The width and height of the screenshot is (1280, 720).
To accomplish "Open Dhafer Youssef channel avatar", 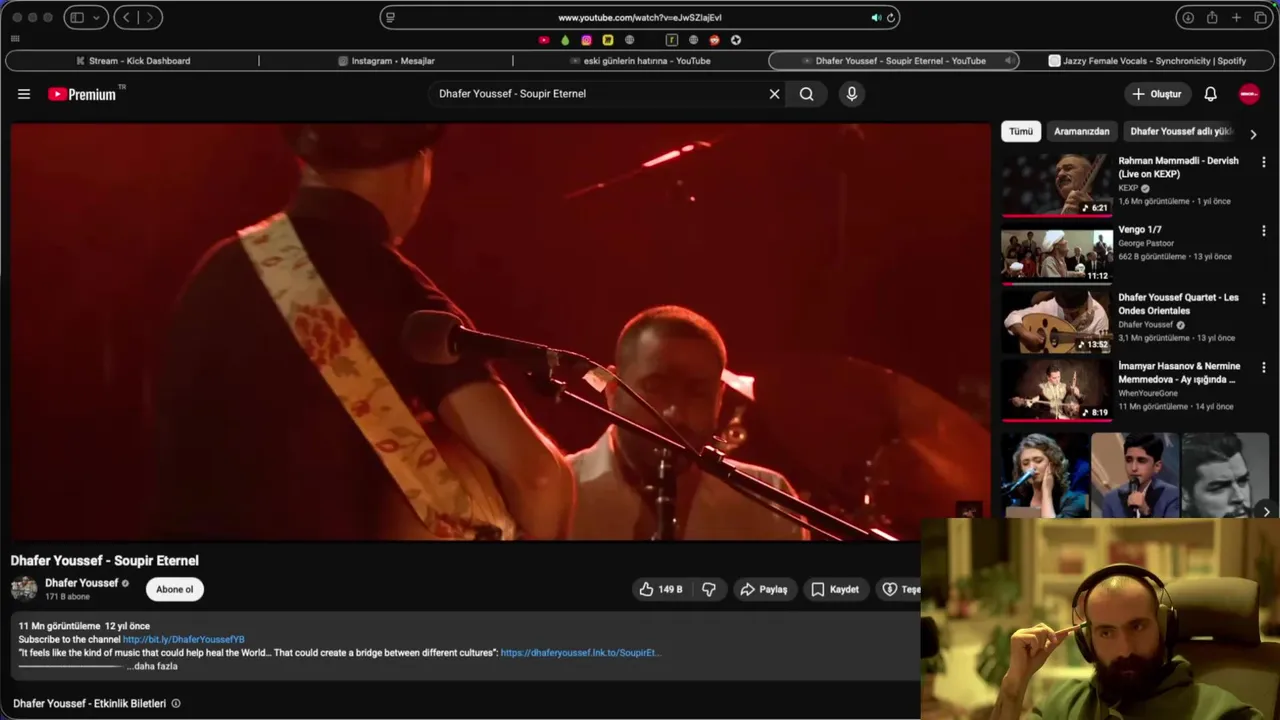I will [24, 588].
